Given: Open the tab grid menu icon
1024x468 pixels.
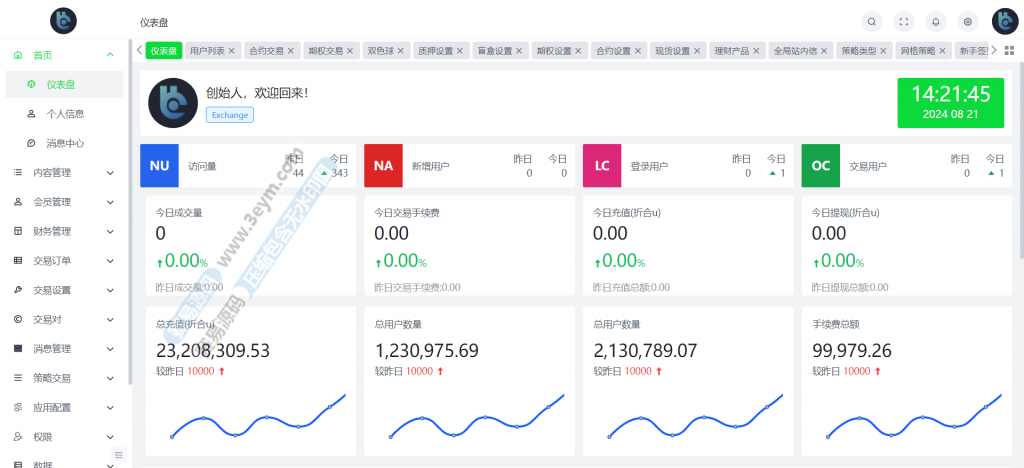Looking at the screenshot, I should coord(1009,50).
